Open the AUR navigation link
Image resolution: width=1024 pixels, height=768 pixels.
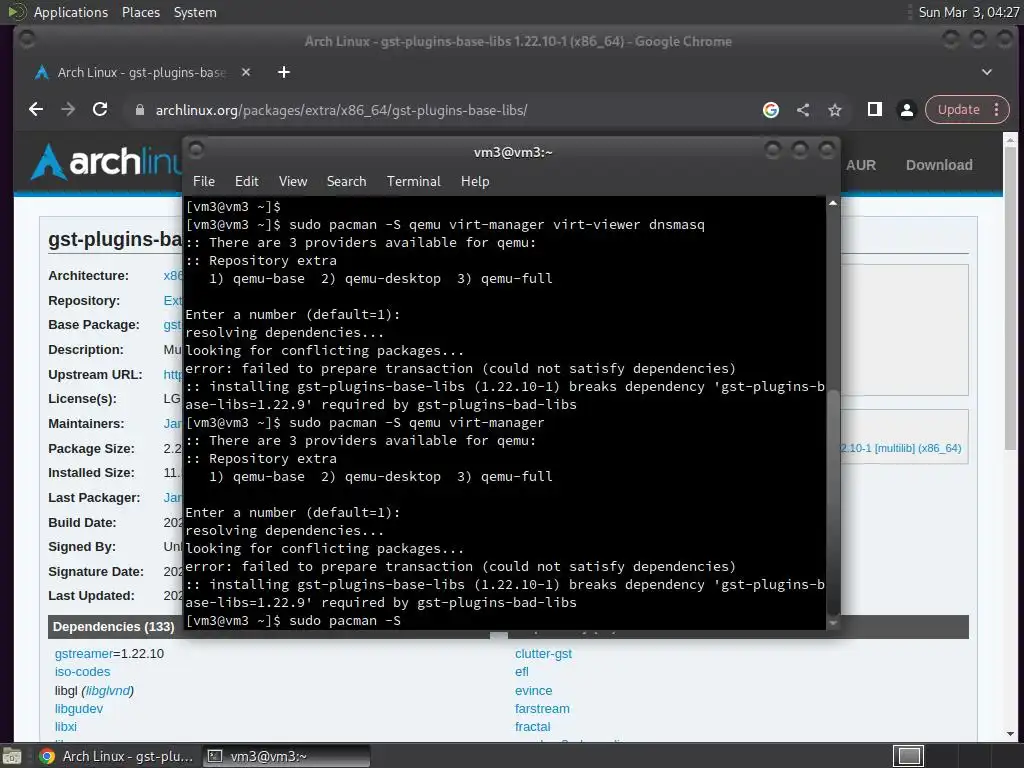point(861,165)
